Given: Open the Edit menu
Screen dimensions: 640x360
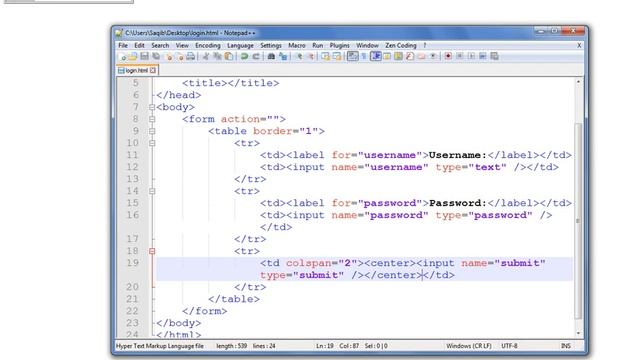Looking at the screenshot, I should 140,45.
